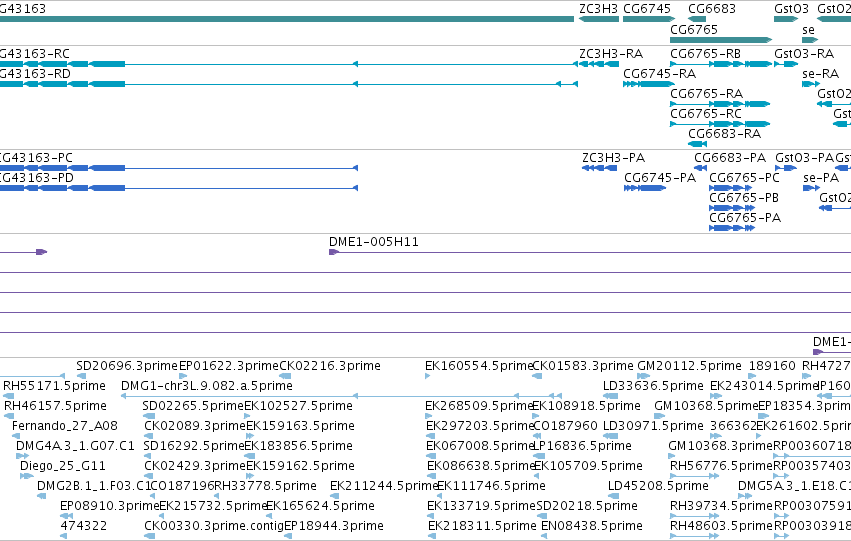Click the feature labeled 474322
851x541 pixels.
(x=63, y=536)
